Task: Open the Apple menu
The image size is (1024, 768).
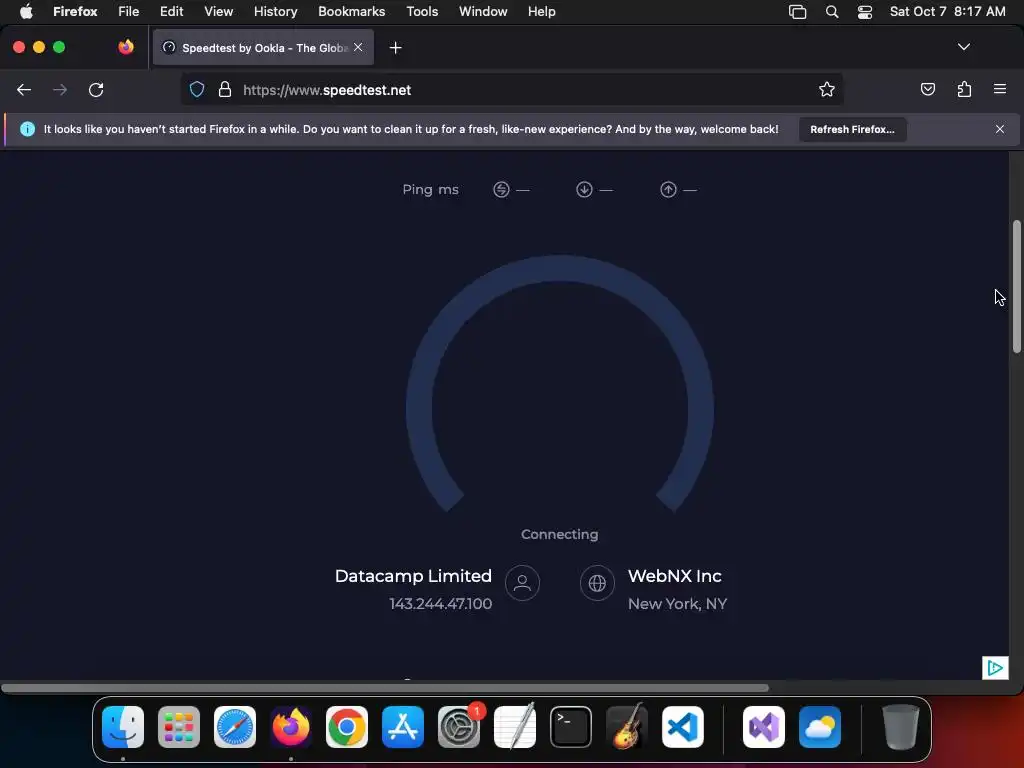Action: [26, 12]
